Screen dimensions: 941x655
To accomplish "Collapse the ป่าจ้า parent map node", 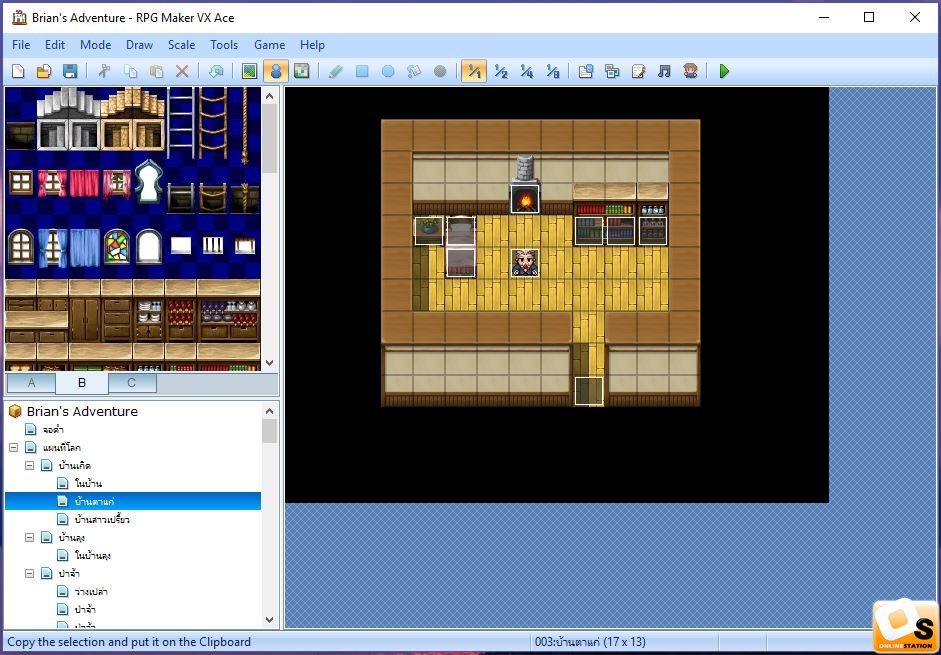I will [29, 573].
